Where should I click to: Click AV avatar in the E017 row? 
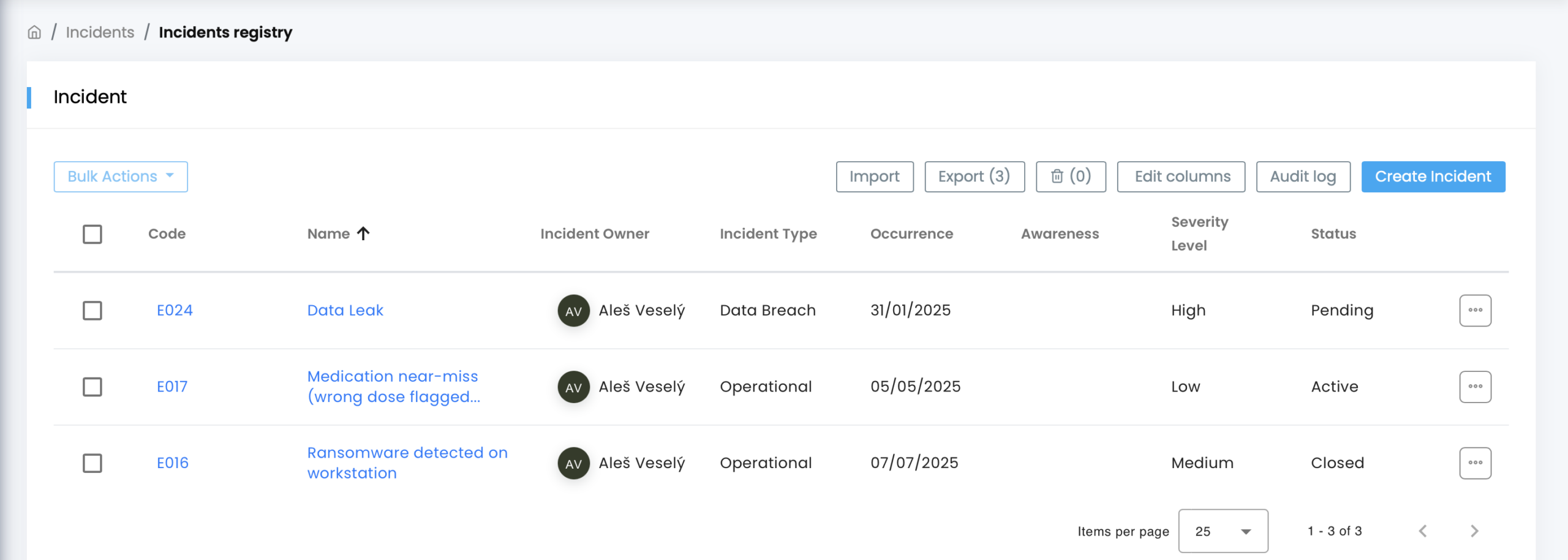573,387
